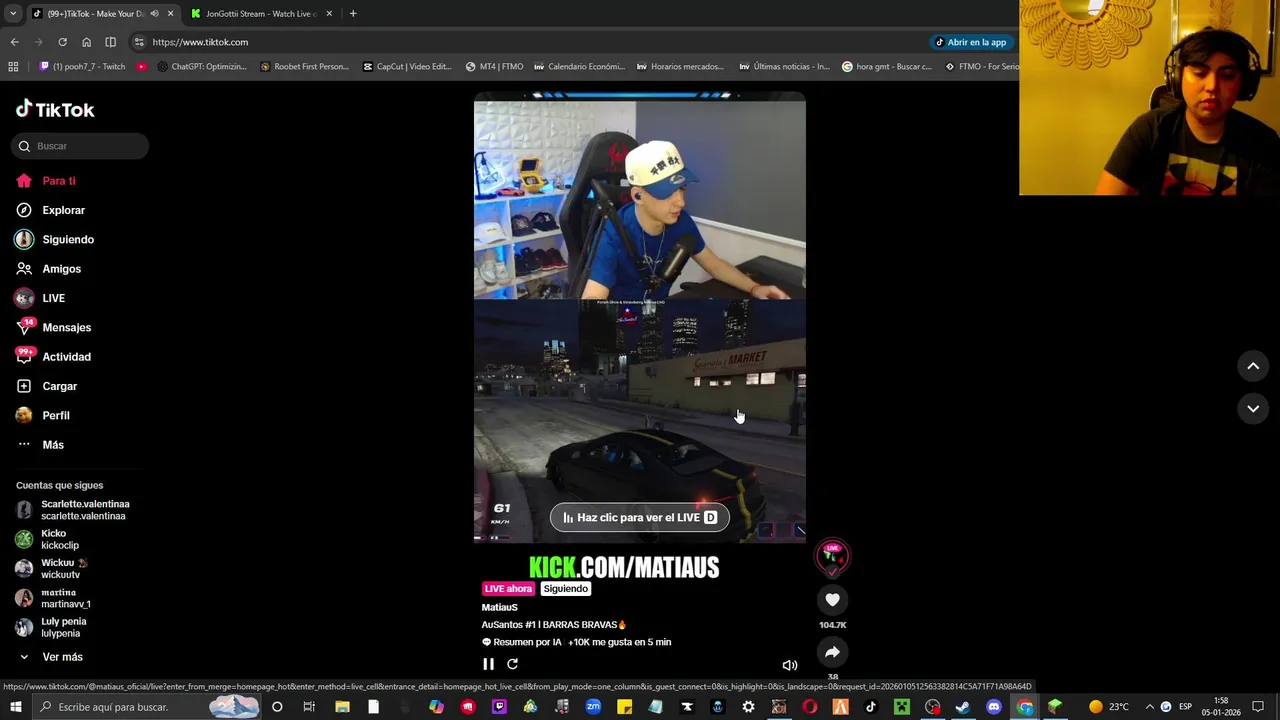The width and height of the screenshot is (1280, 720).
Task: Open Task View in taskbar
Action: (309, 707)
